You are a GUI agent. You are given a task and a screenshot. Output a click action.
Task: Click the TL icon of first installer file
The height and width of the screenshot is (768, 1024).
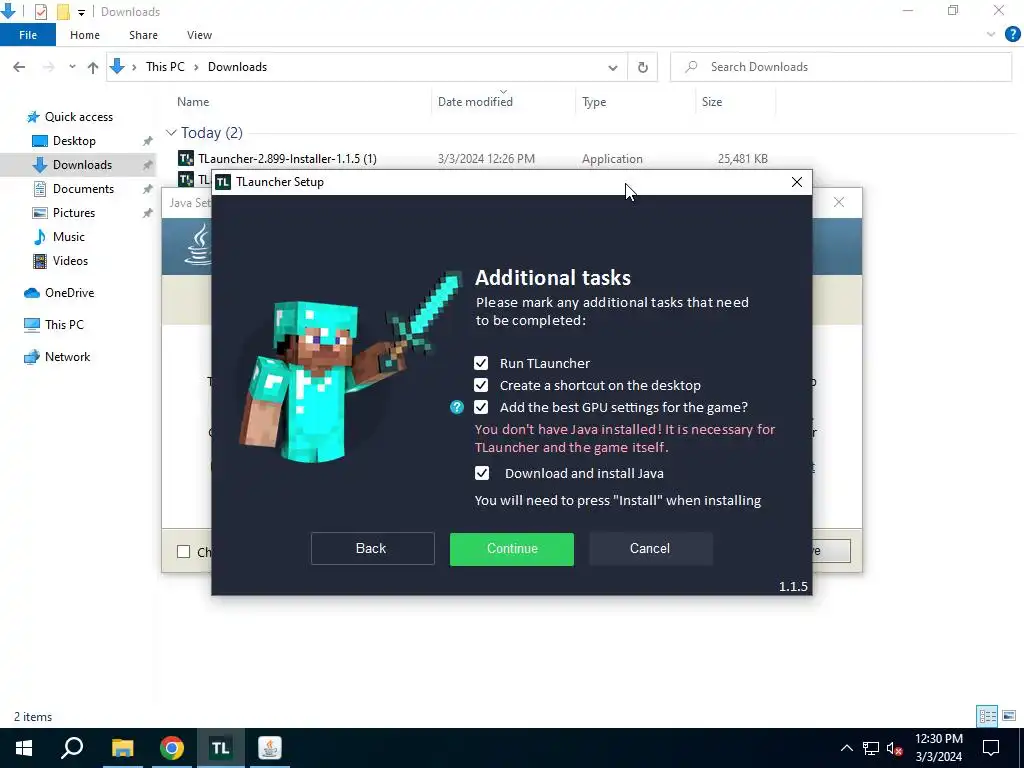point(186,159)
